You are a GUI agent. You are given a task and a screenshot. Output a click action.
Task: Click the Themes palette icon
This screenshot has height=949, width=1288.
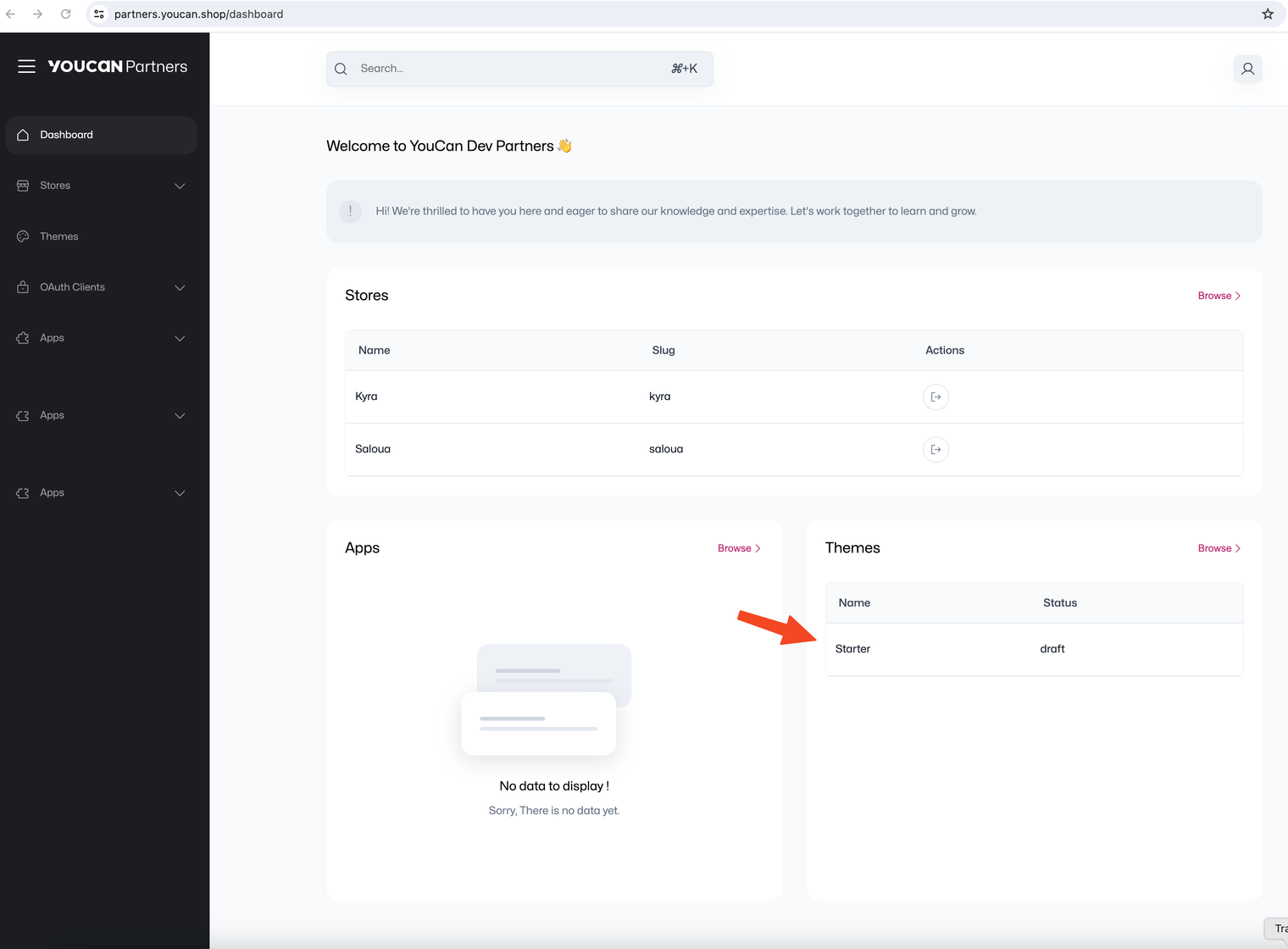[x=22, y=236]
